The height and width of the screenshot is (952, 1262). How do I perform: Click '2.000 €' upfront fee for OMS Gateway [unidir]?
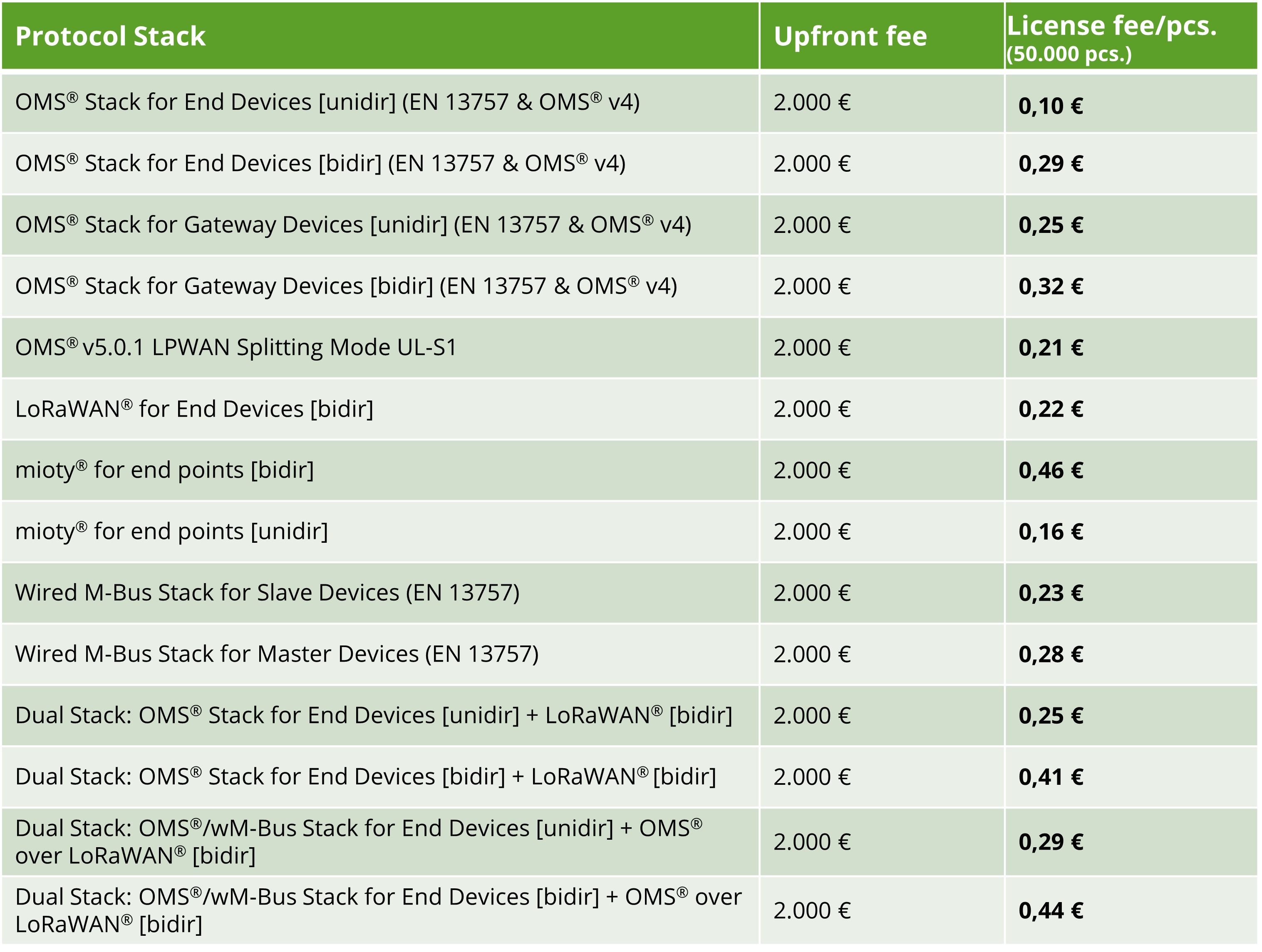812,225
